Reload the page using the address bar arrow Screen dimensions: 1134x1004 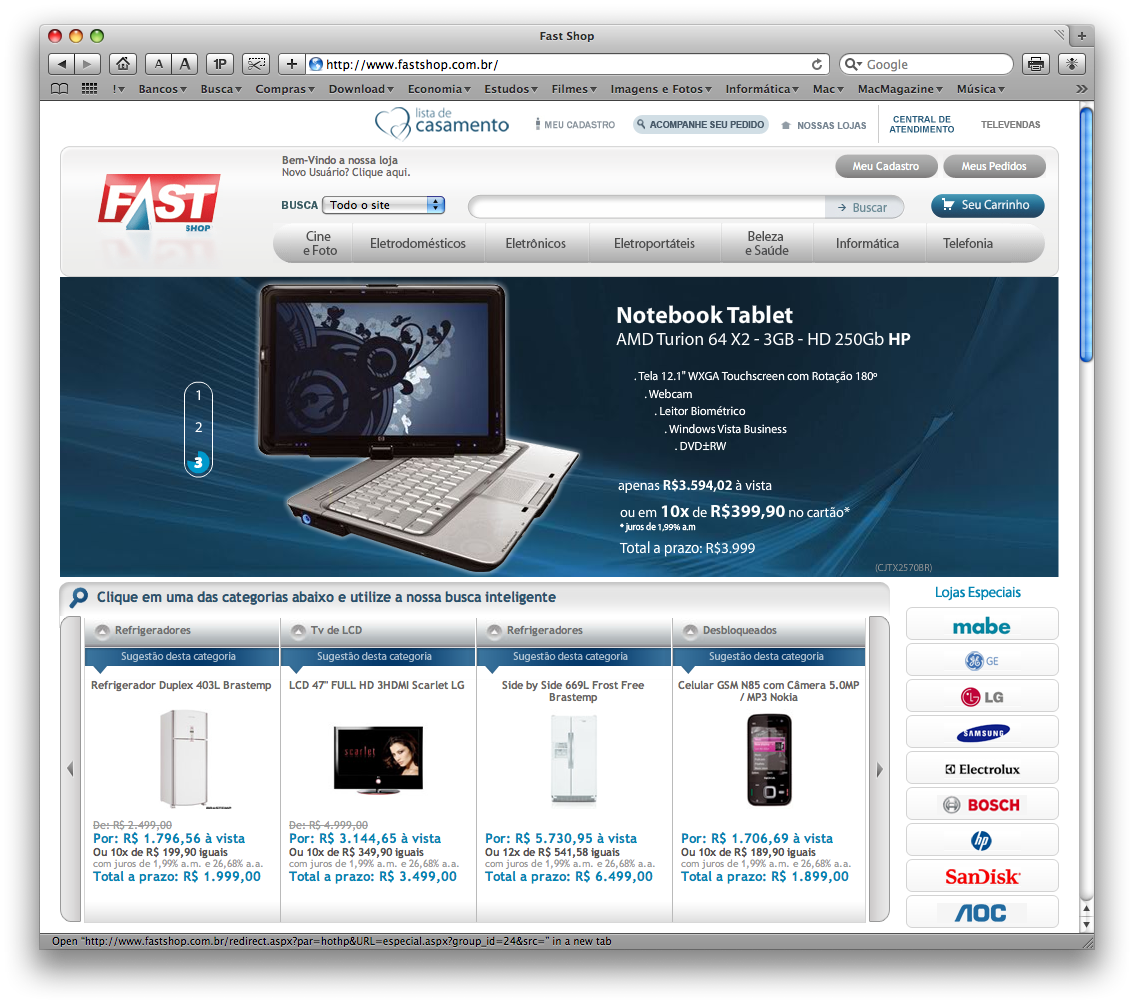pos(817,64)
